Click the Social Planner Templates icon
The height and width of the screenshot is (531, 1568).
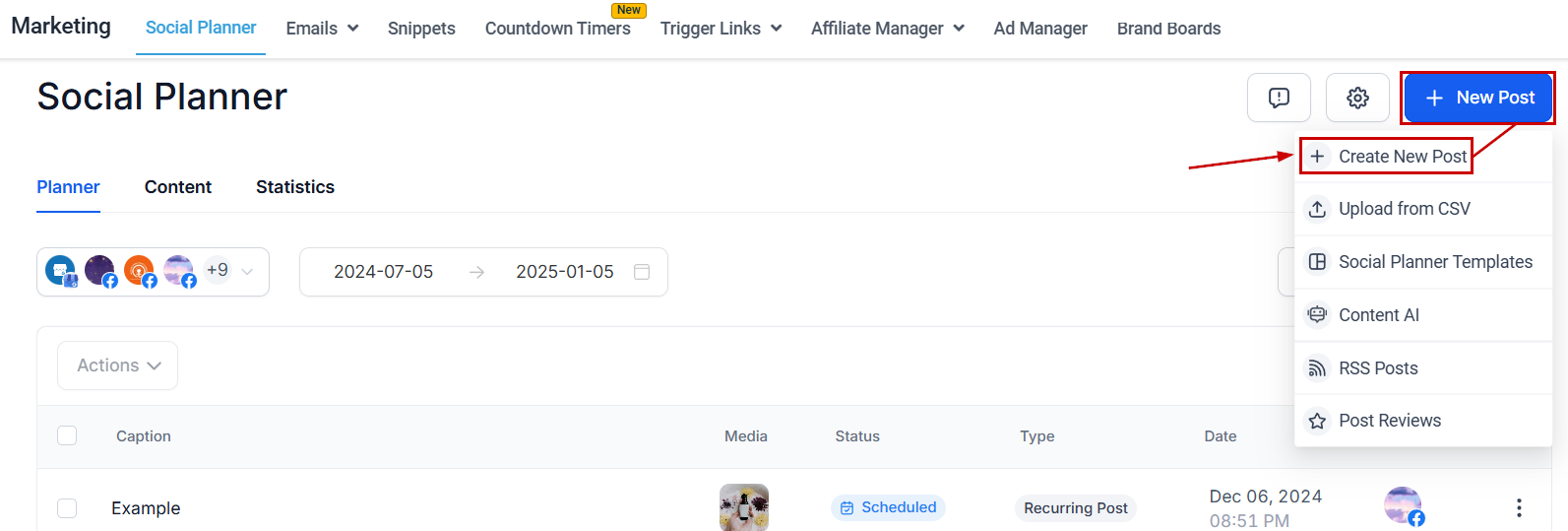click(x=1317, y=262)
